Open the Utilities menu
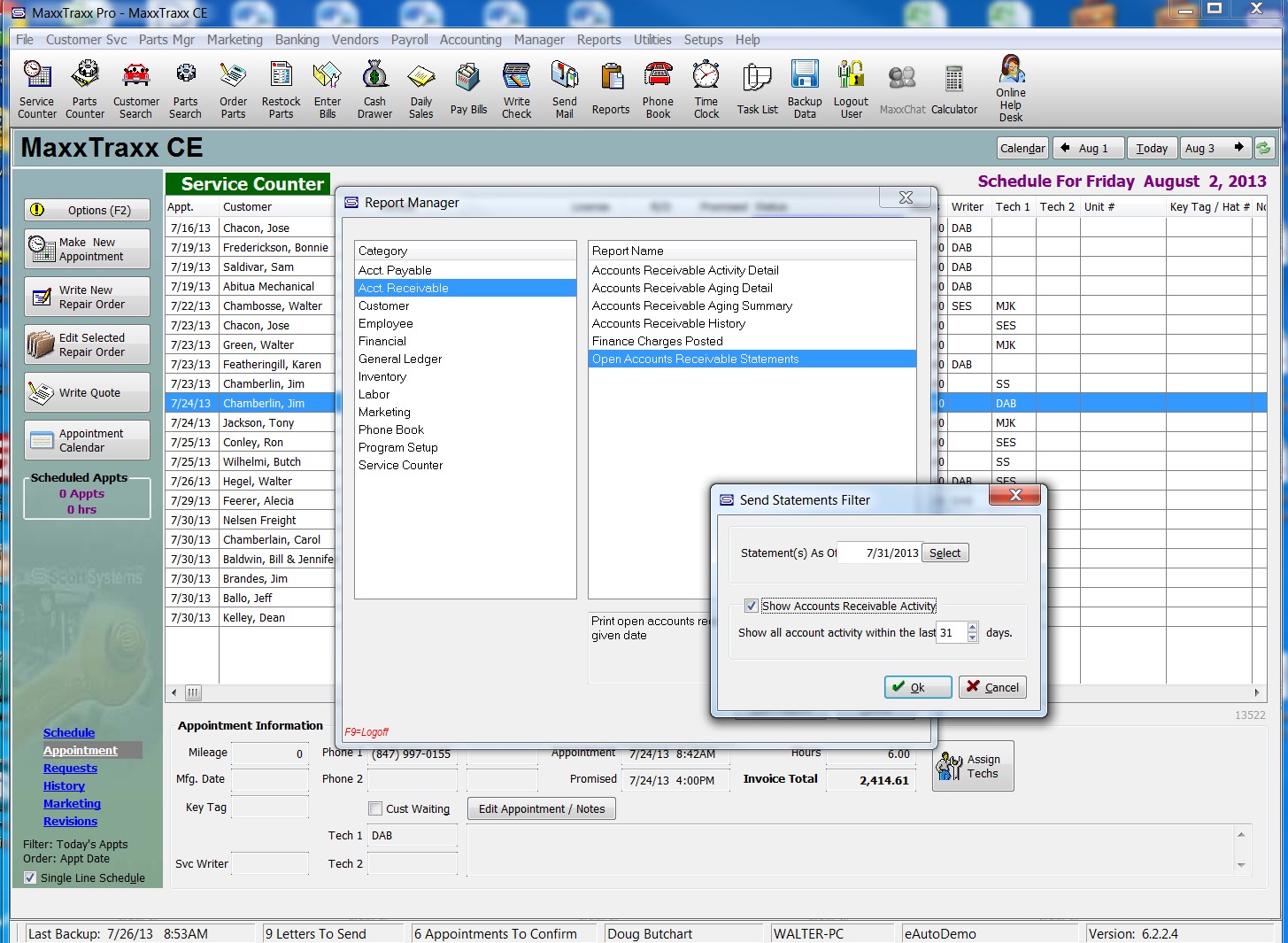This screenshot has width=1288, height=943. coord(652,40)
